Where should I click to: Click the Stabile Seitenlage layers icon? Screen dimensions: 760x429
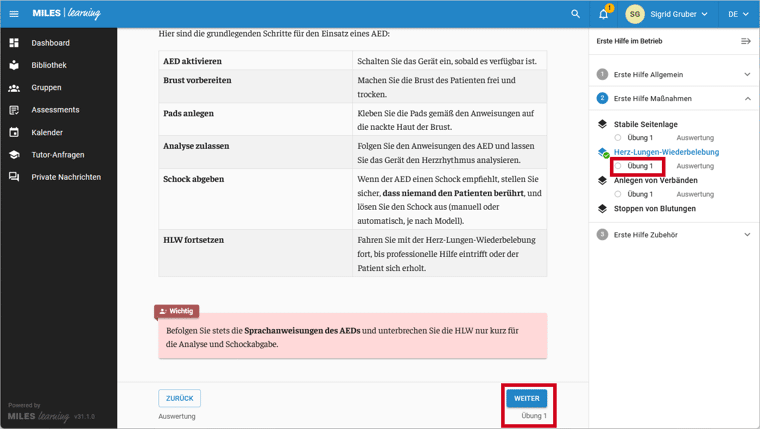pyautogui.click(x=602, y=124)
